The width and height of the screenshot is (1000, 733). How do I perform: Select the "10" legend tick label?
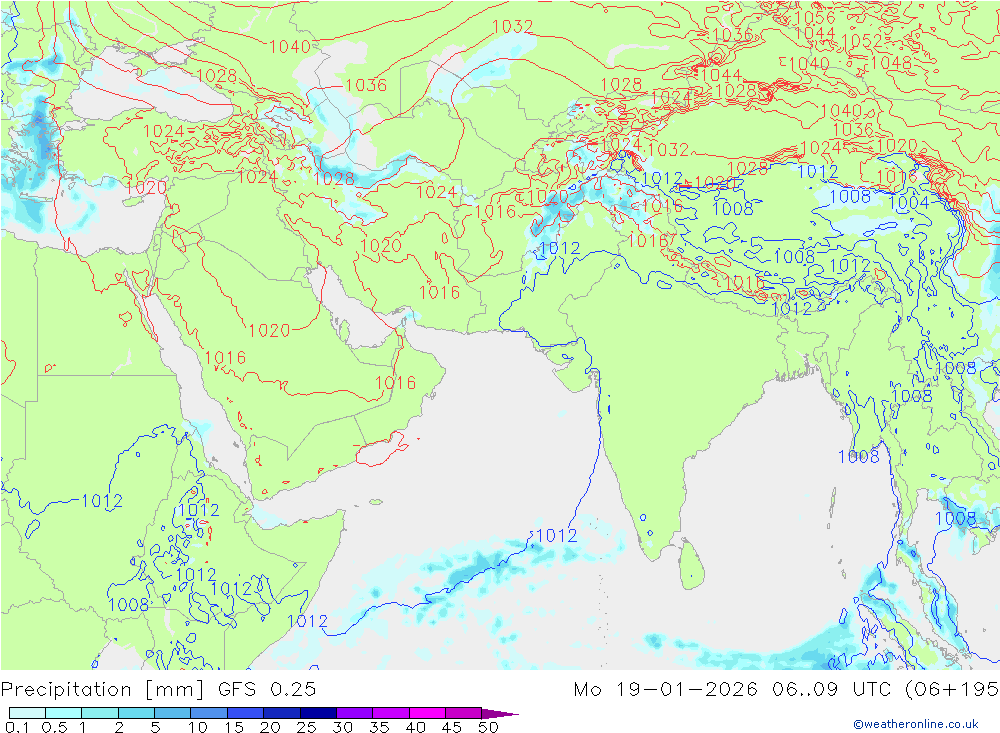coord(198,727)
